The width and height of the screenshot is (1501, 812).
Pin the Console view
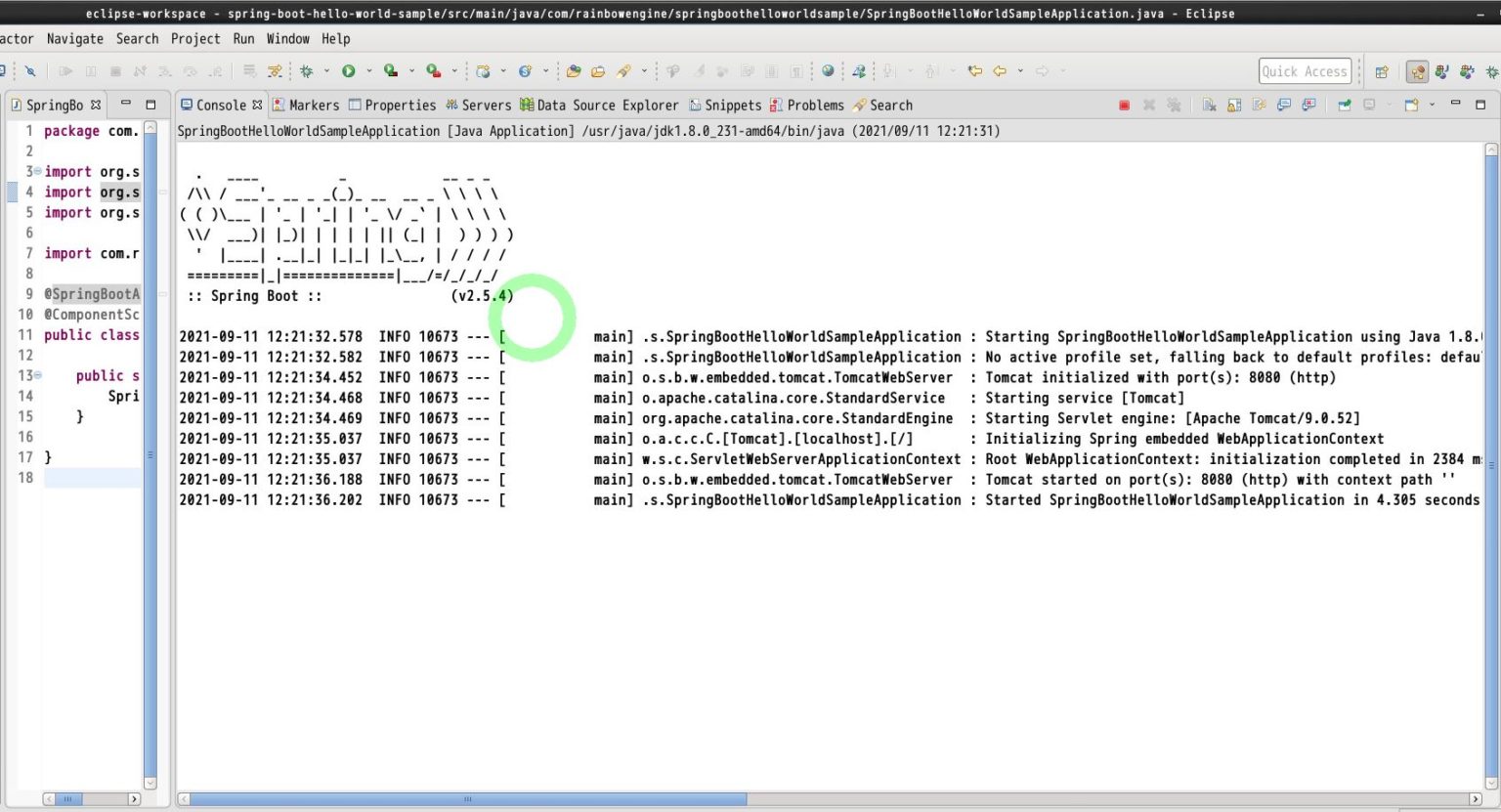click(1346, 105)
